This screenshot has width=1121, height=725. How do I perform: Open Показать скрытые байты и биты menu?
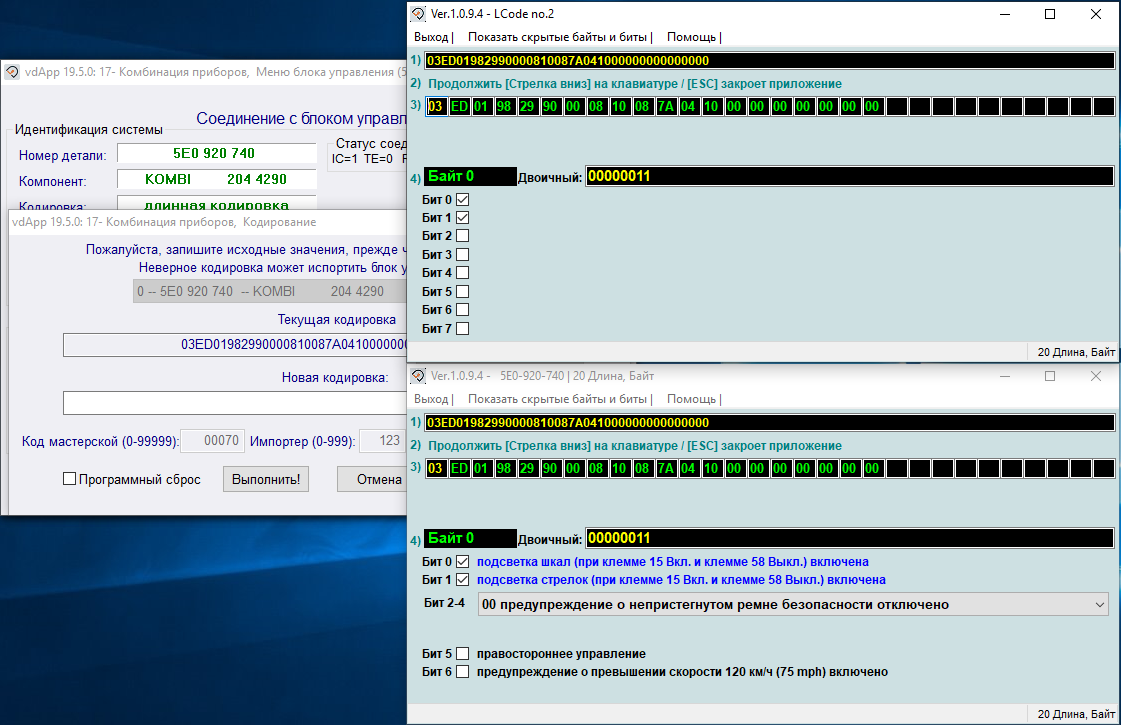coord(557,37)
